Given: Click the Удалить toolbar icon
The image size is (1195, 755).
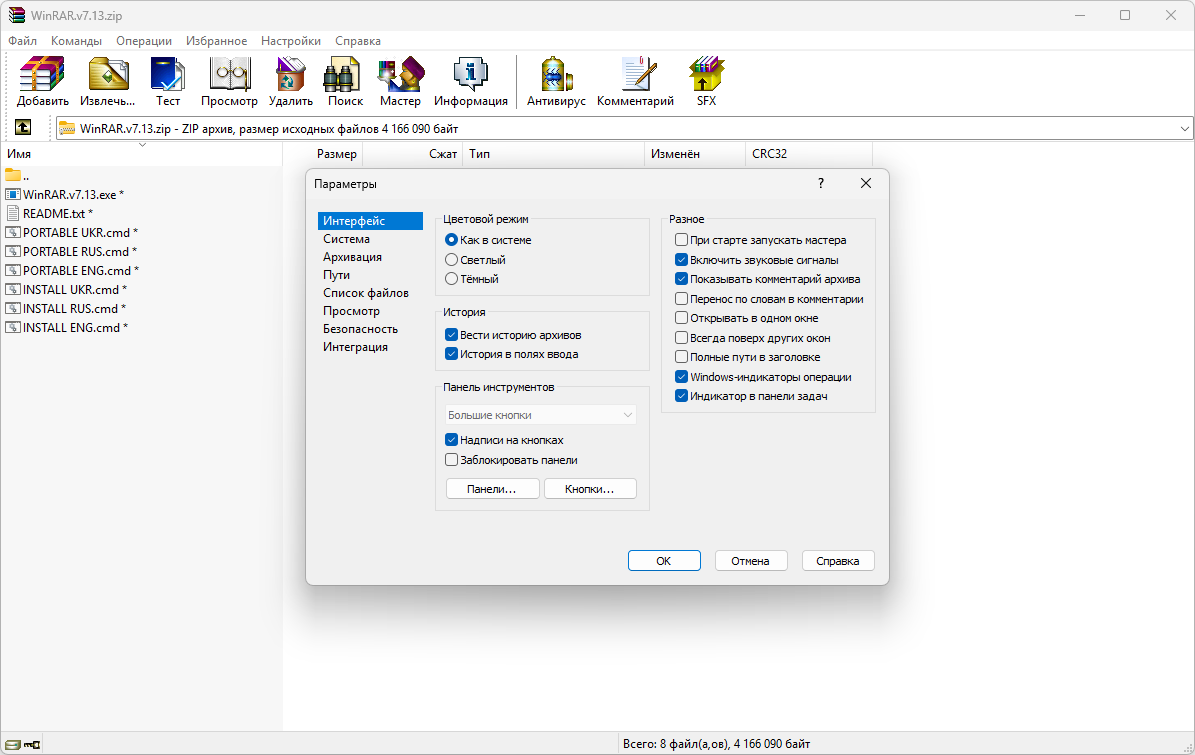Looking at the screenshot, I should tap(290, 74).
